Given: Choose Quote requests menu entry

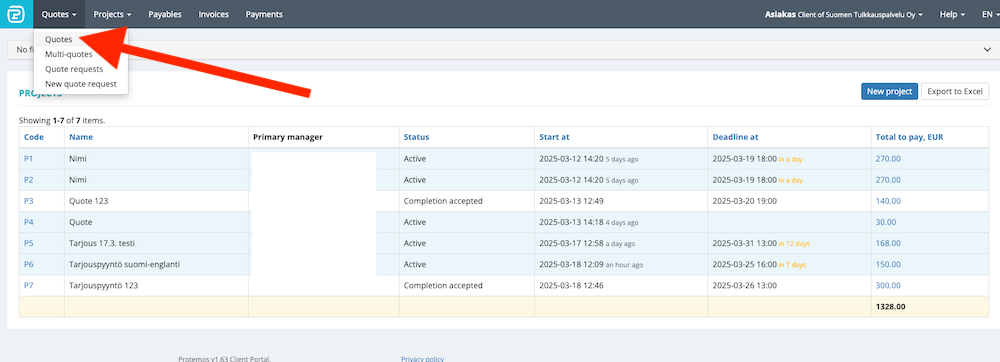Looking at the screenshot, I should coord(74,69).
